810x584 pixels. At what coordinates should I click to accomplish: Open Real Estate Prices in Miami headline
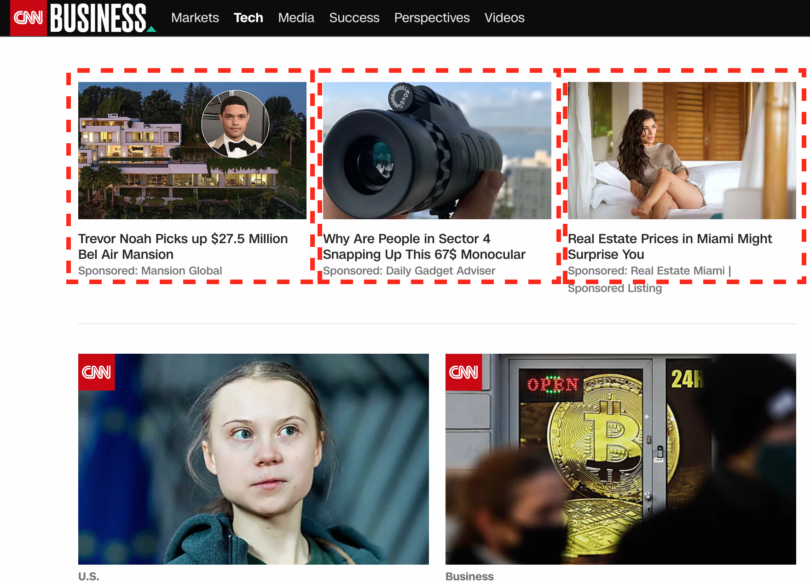(x=669, y=246)
